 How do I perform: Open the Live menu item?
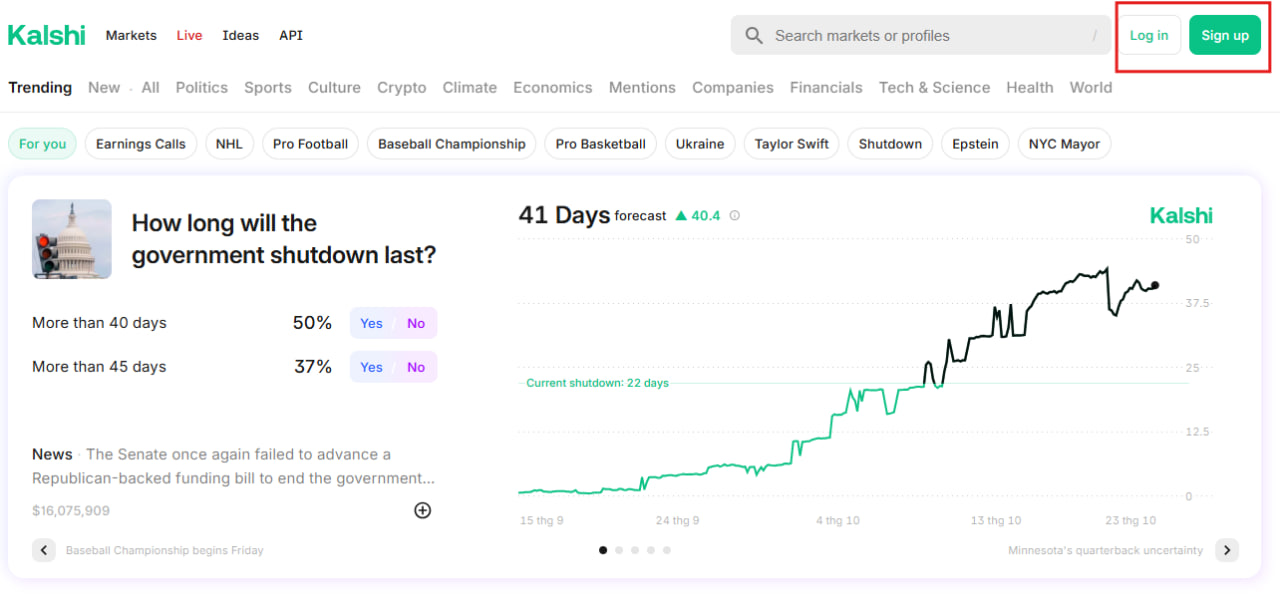(x=189, y=35)
